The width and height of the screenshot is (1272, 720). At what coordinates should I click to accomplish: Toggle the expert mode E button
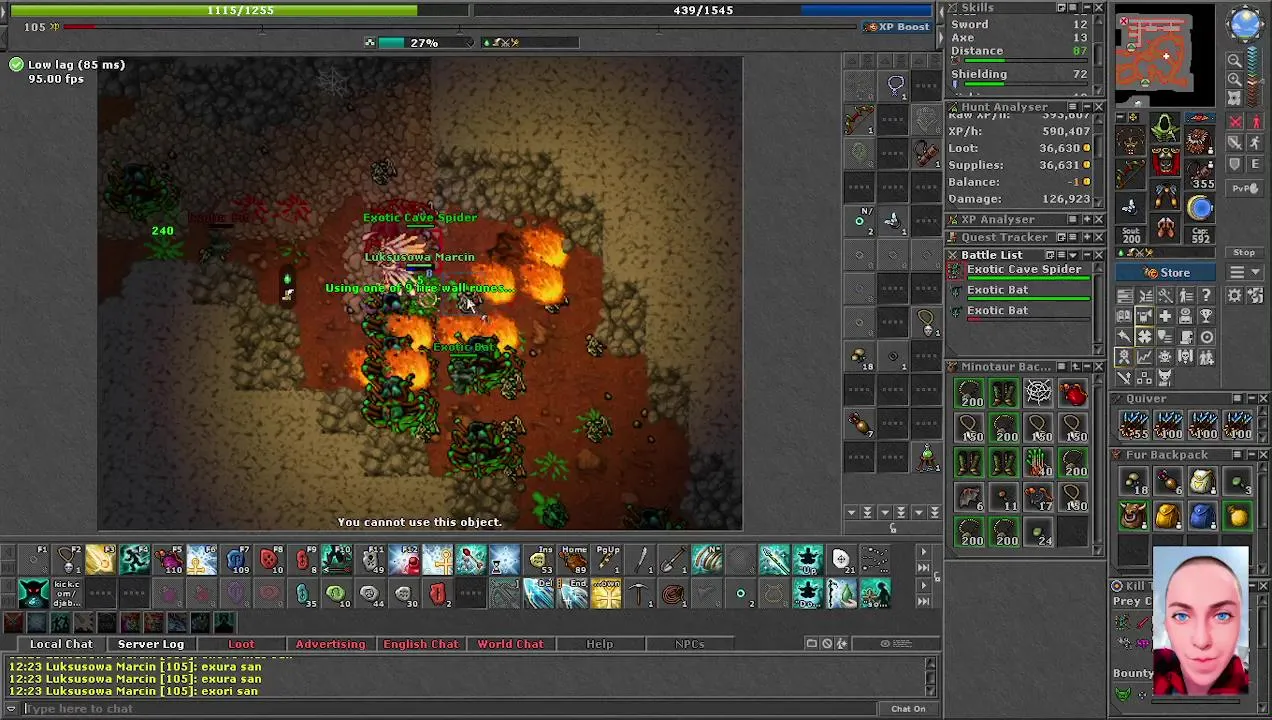[1255, 163]
